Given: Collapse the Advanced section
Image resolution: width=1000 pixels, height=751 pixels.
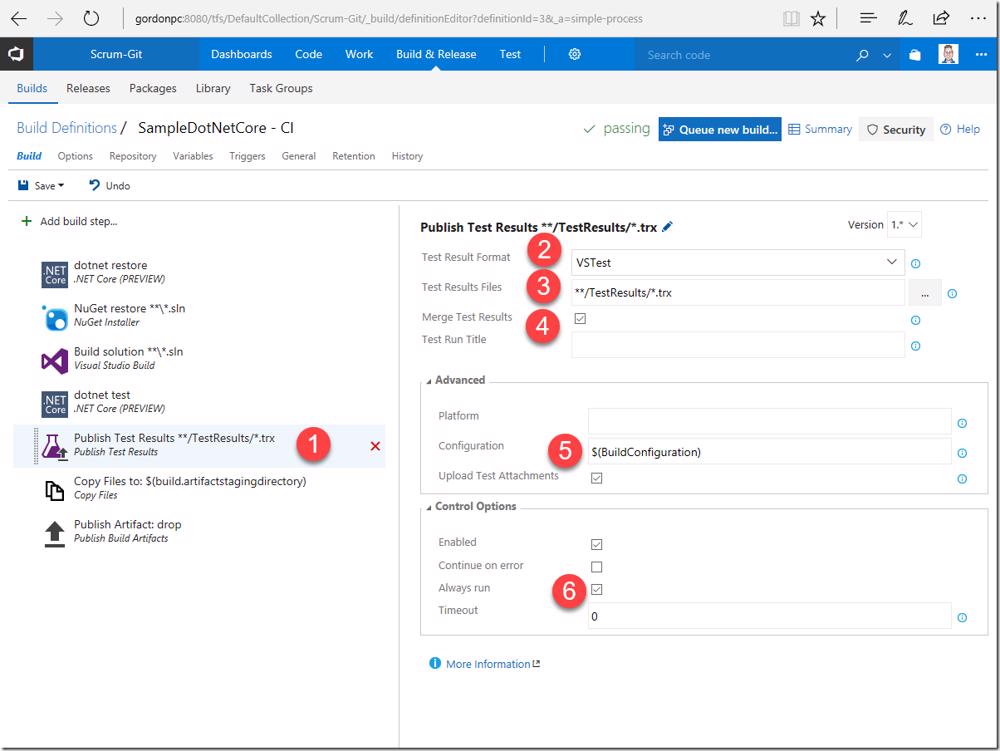Looking at the screenshot, I should click(x=429, y=381).
